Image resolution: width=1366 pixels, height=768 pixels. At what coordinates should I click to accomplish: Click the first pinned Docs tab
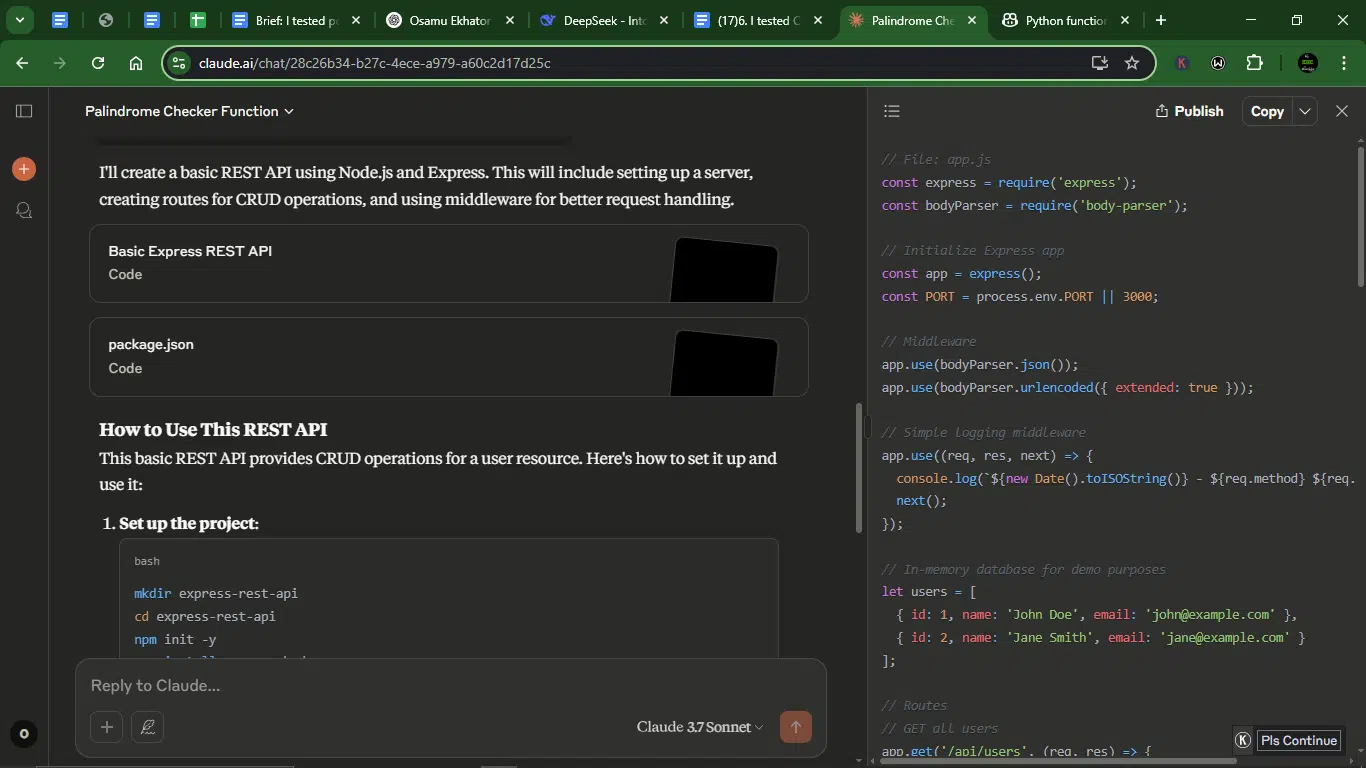pos(60,20)
